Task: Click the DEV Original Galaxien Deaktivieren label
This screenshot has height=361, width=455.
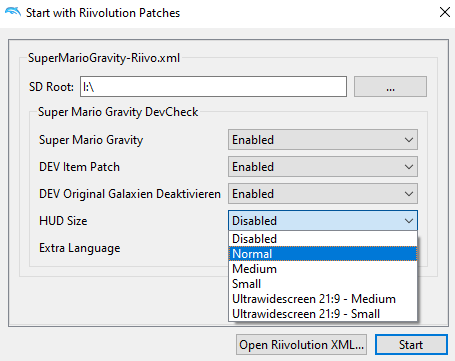Action: pyautogui.click(x=130, y=194)
